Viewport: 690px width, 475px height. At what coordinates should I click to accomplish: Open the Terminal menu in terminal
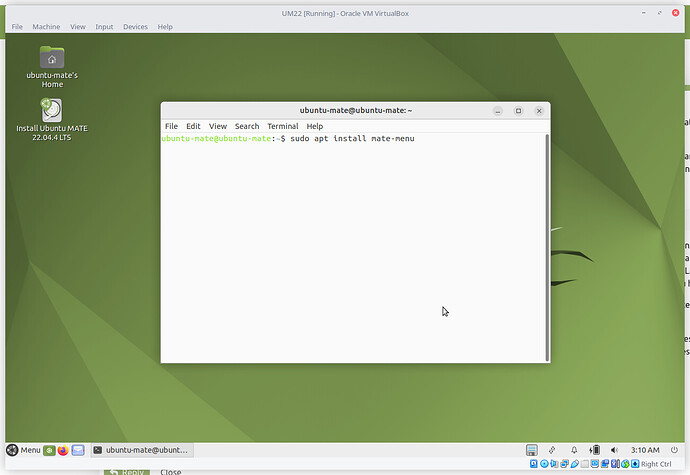coord(283,126)
